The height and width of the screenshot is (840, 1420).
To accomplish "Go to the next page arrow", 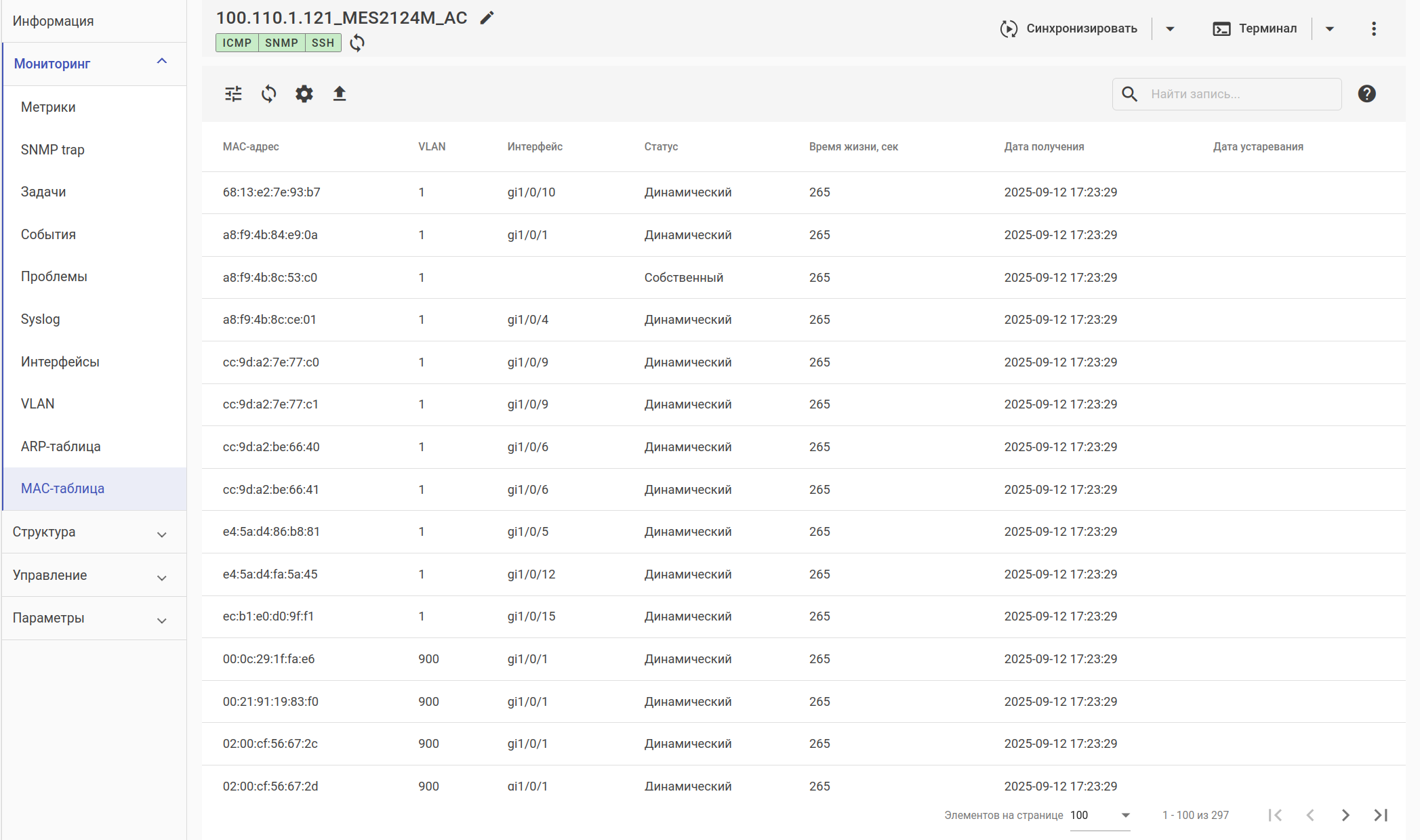I will pos(1345,815).
